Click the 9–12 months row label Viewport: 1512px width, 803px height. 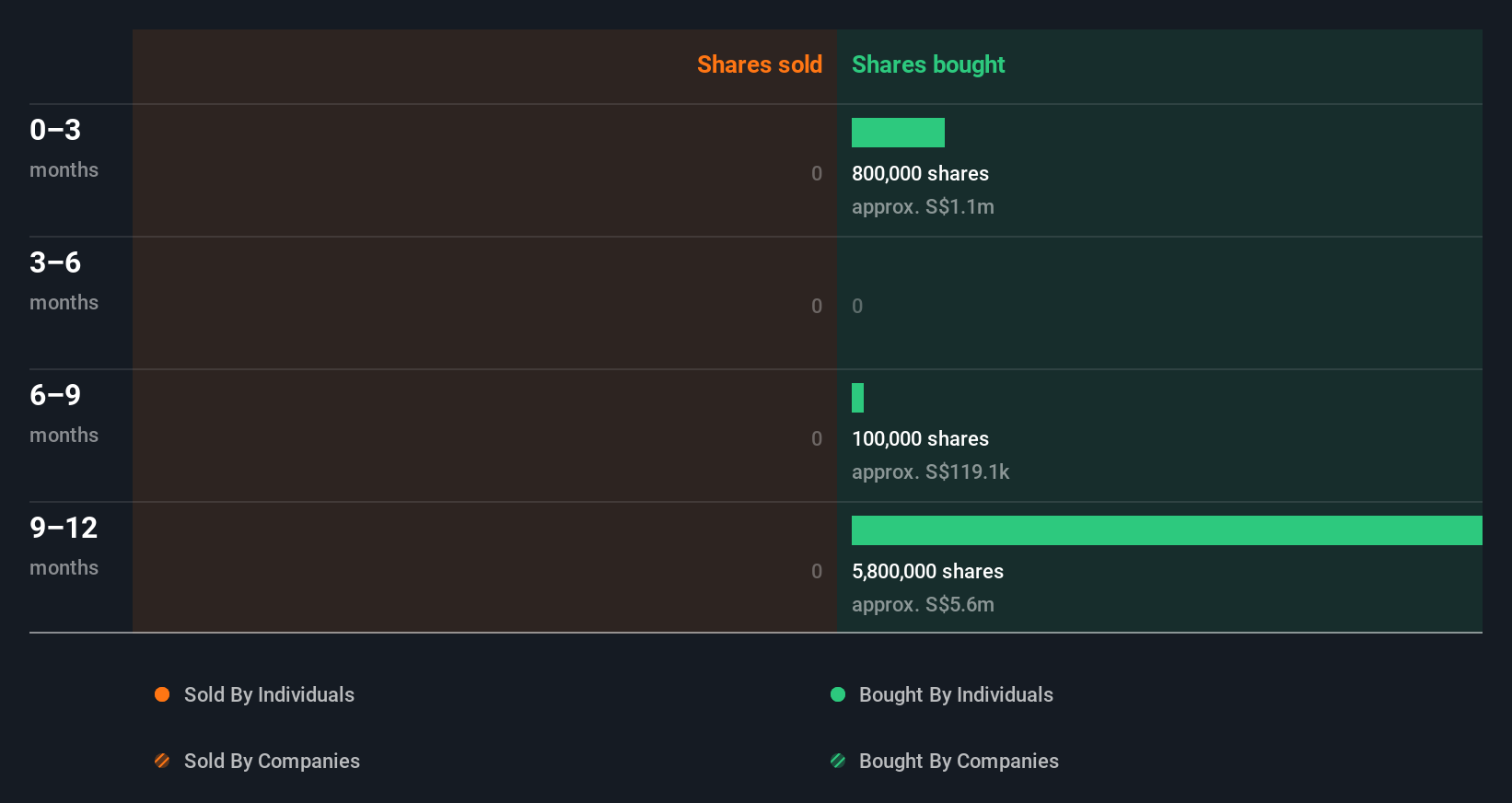[x=64, y=546]
